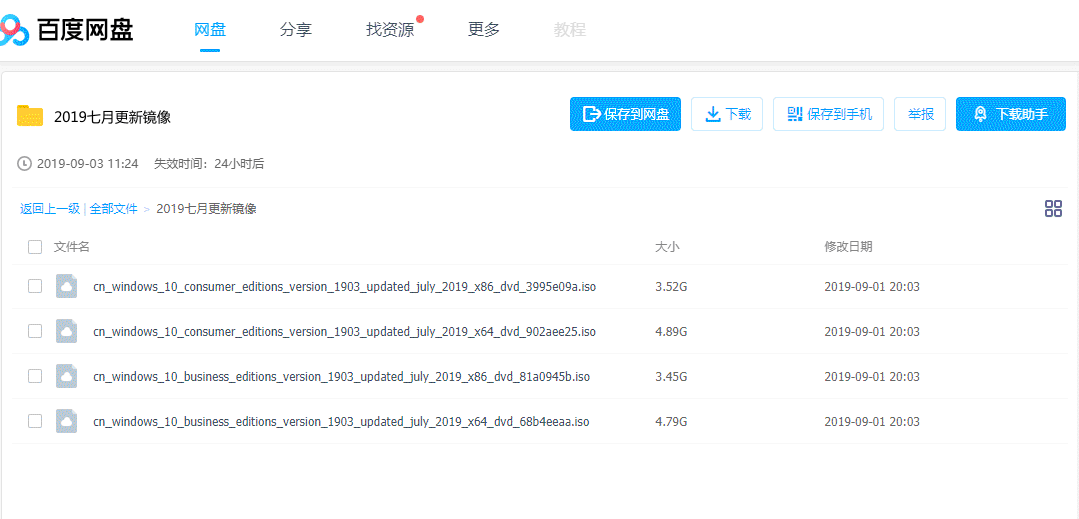Open cn_windows_10_consumer x86_dvd_3995e09a.iso file name

(345, 287)
